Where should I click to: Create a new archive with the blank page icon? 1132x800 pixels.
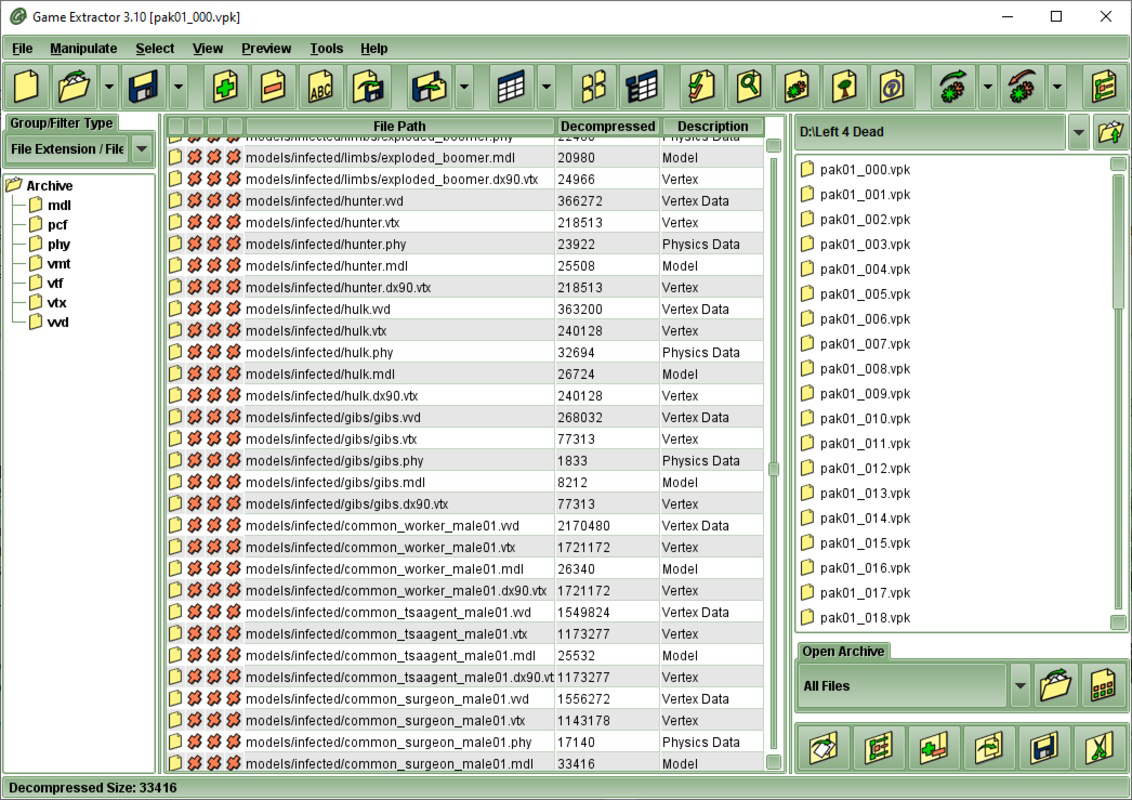25,87
